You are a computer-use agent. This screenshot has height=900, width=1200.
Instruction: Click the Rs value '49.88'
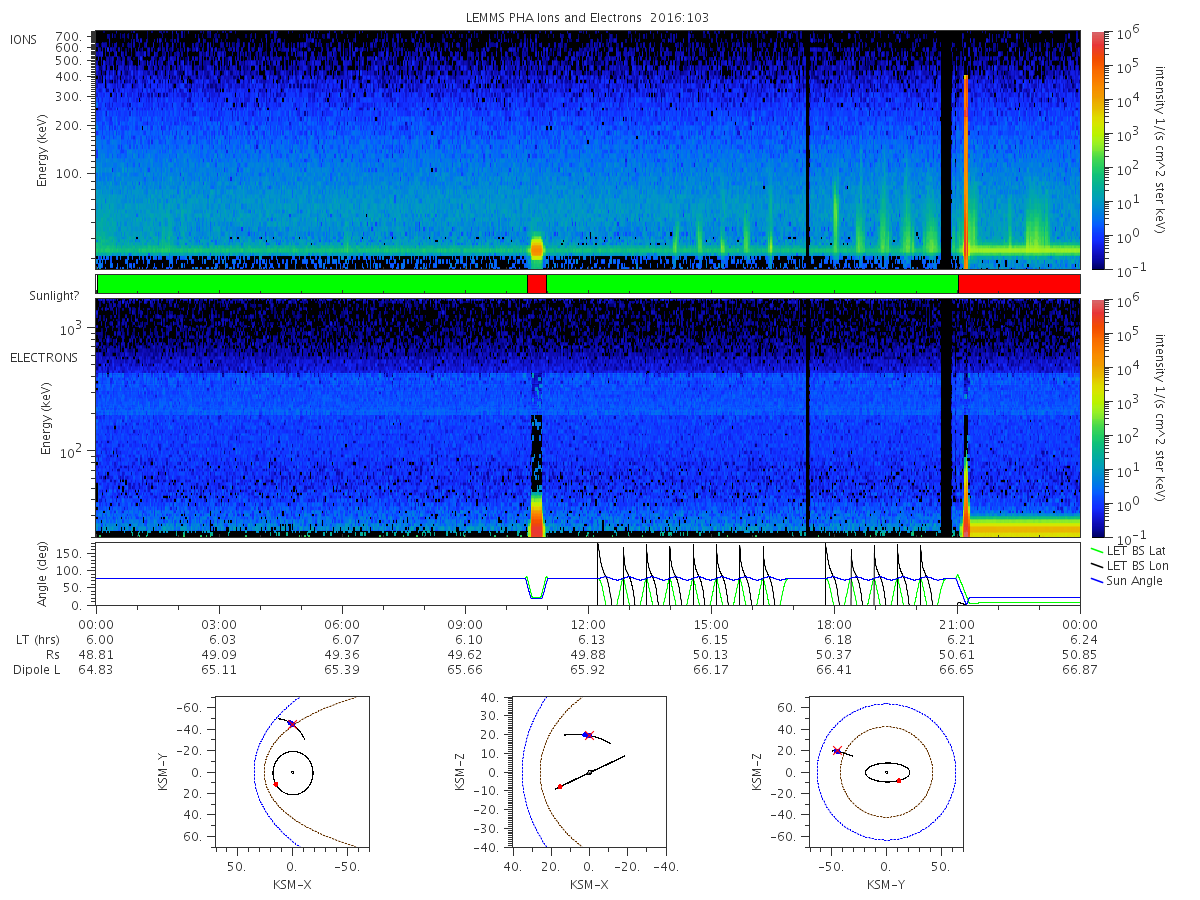pyautogui.click(x=588, y=654)
